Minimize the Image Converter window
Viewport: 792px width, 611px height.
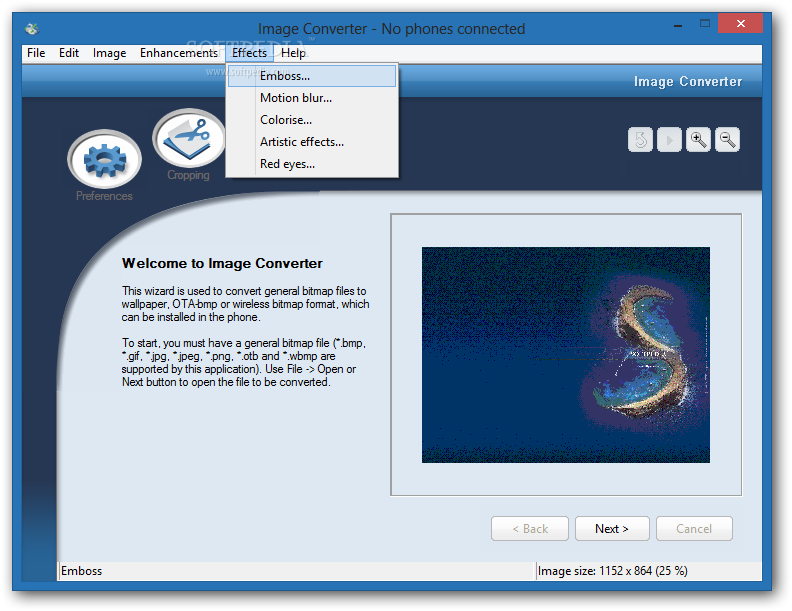click(678, 24)
